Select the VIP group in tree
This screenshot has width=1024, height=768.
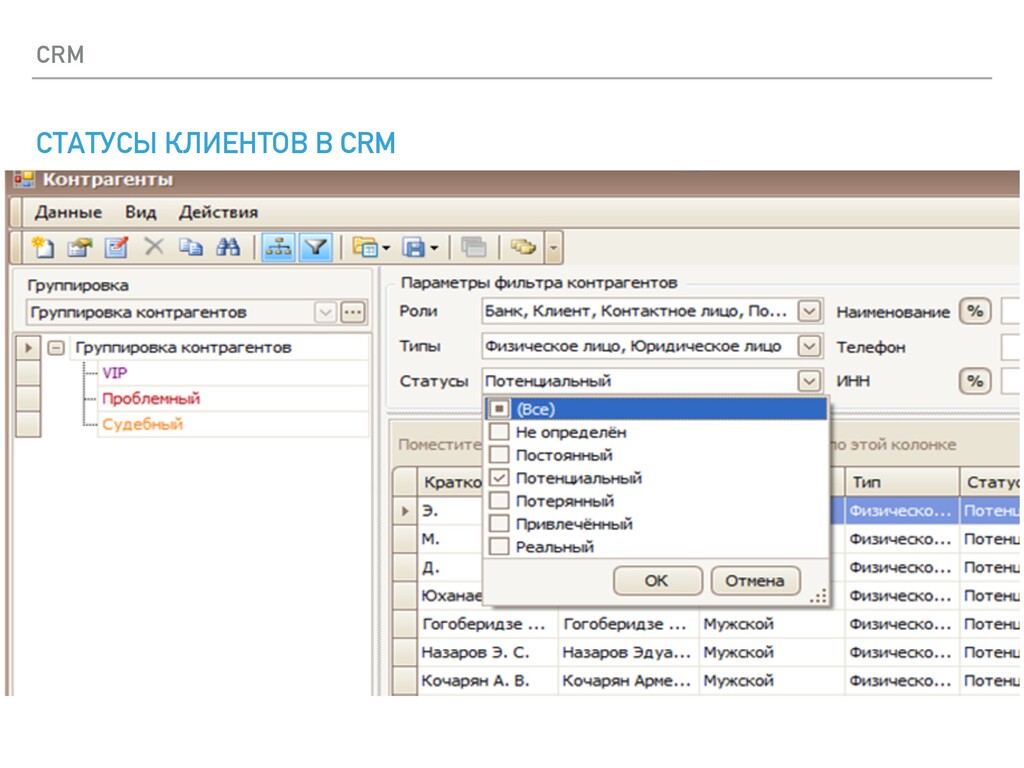click(x=114, y=373)
